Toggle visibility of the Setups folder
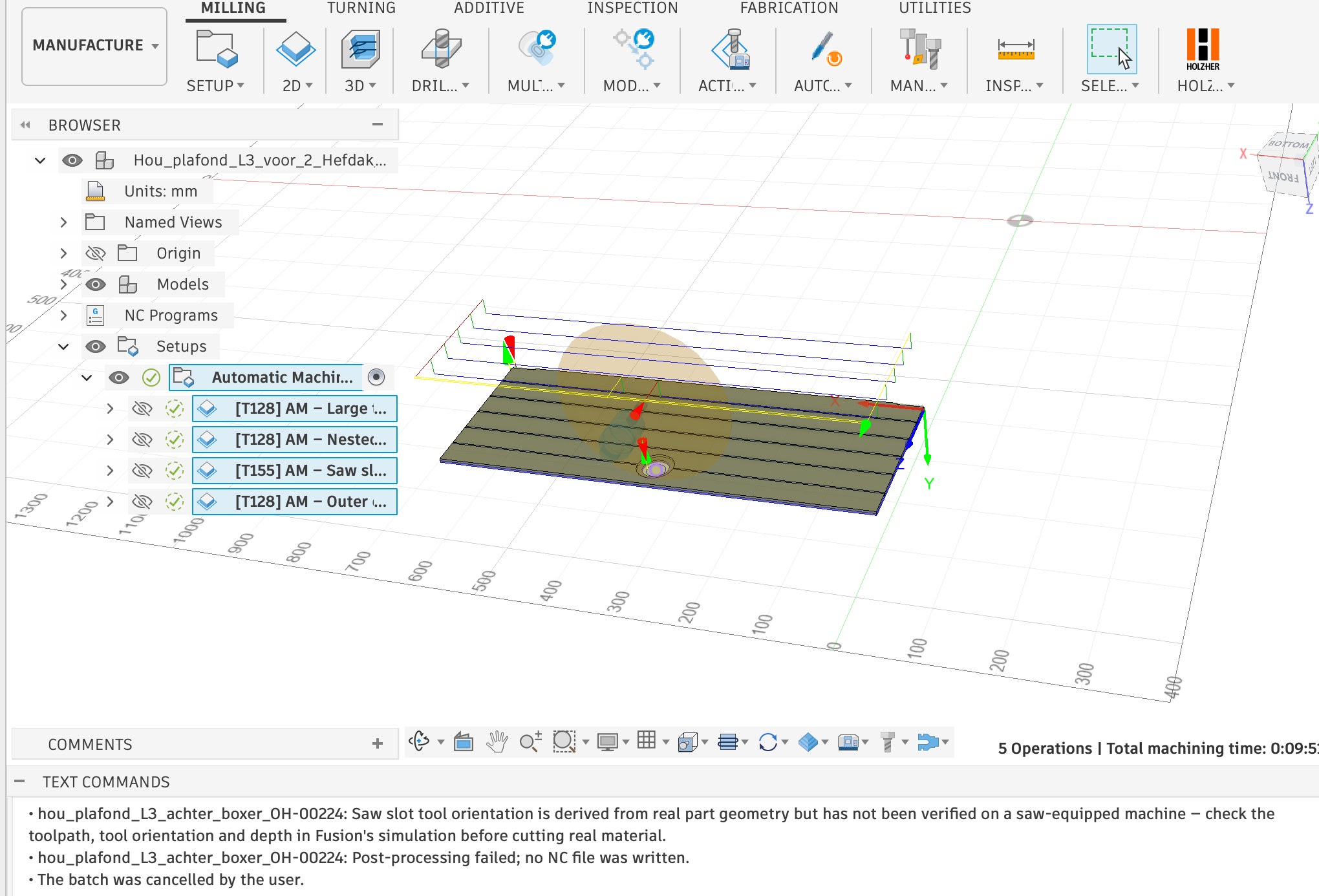This screenshot has width=1319, height=896. tap(96, 347)
